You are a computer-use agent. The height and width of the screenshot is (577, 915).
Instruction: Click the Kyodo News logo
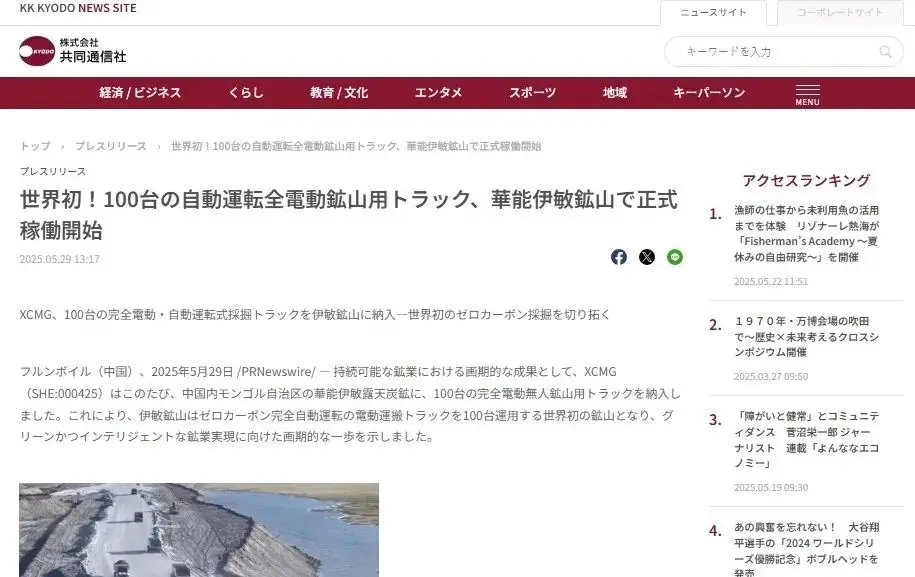pyautogui.click(x=72, y=51)
